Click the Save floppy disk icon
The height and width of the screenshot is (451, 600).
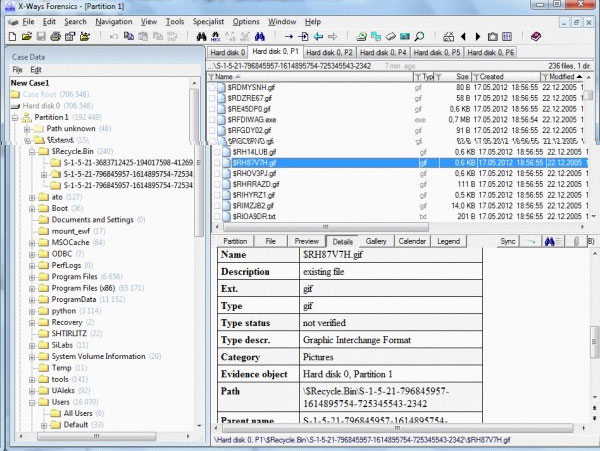click(x=41, y=37)
